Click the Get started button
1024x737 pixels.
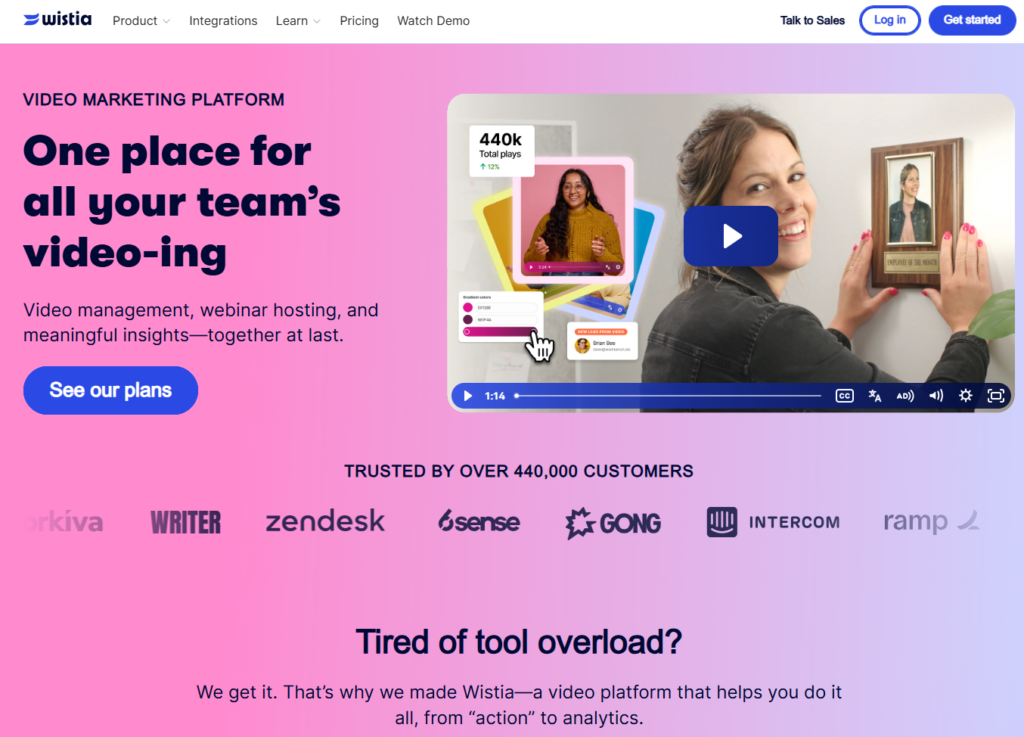[972, 20]
